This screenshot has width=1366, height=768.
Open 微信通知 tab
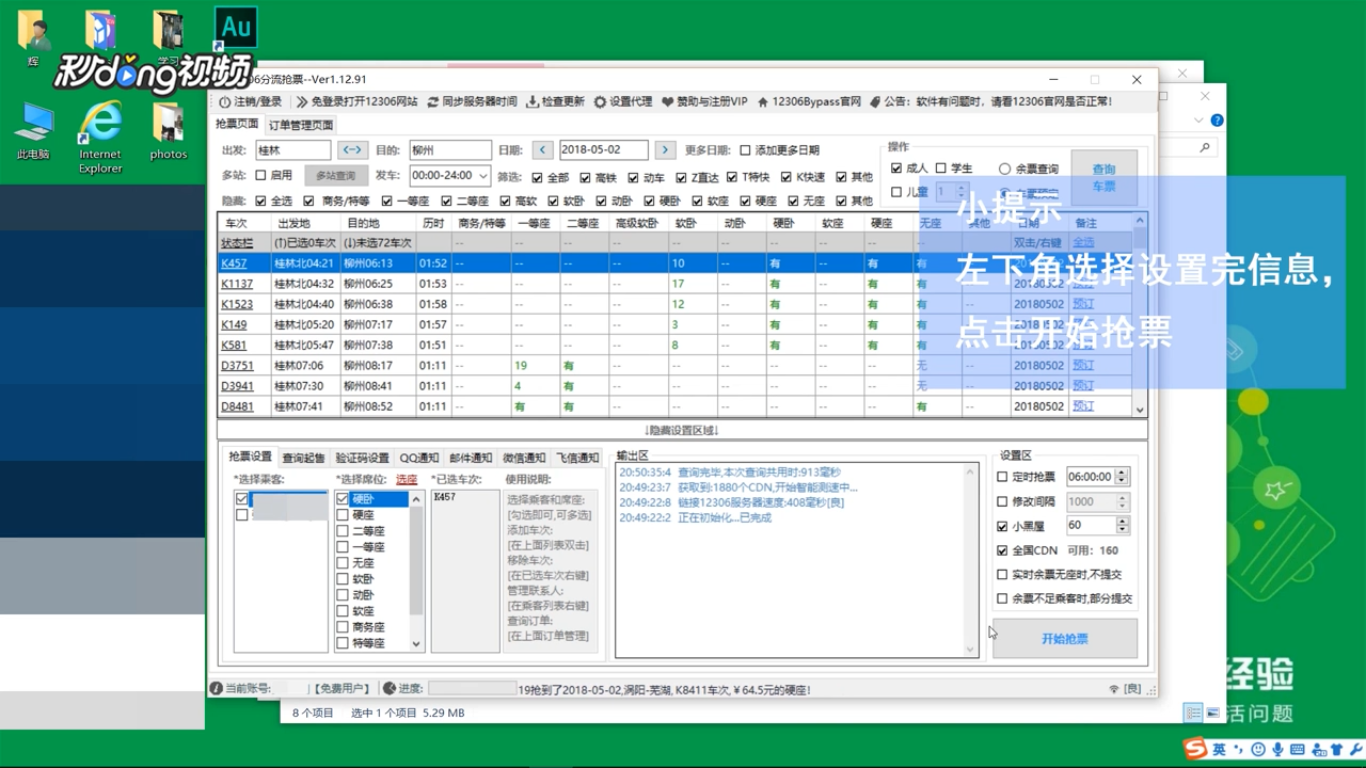(524, 458)
